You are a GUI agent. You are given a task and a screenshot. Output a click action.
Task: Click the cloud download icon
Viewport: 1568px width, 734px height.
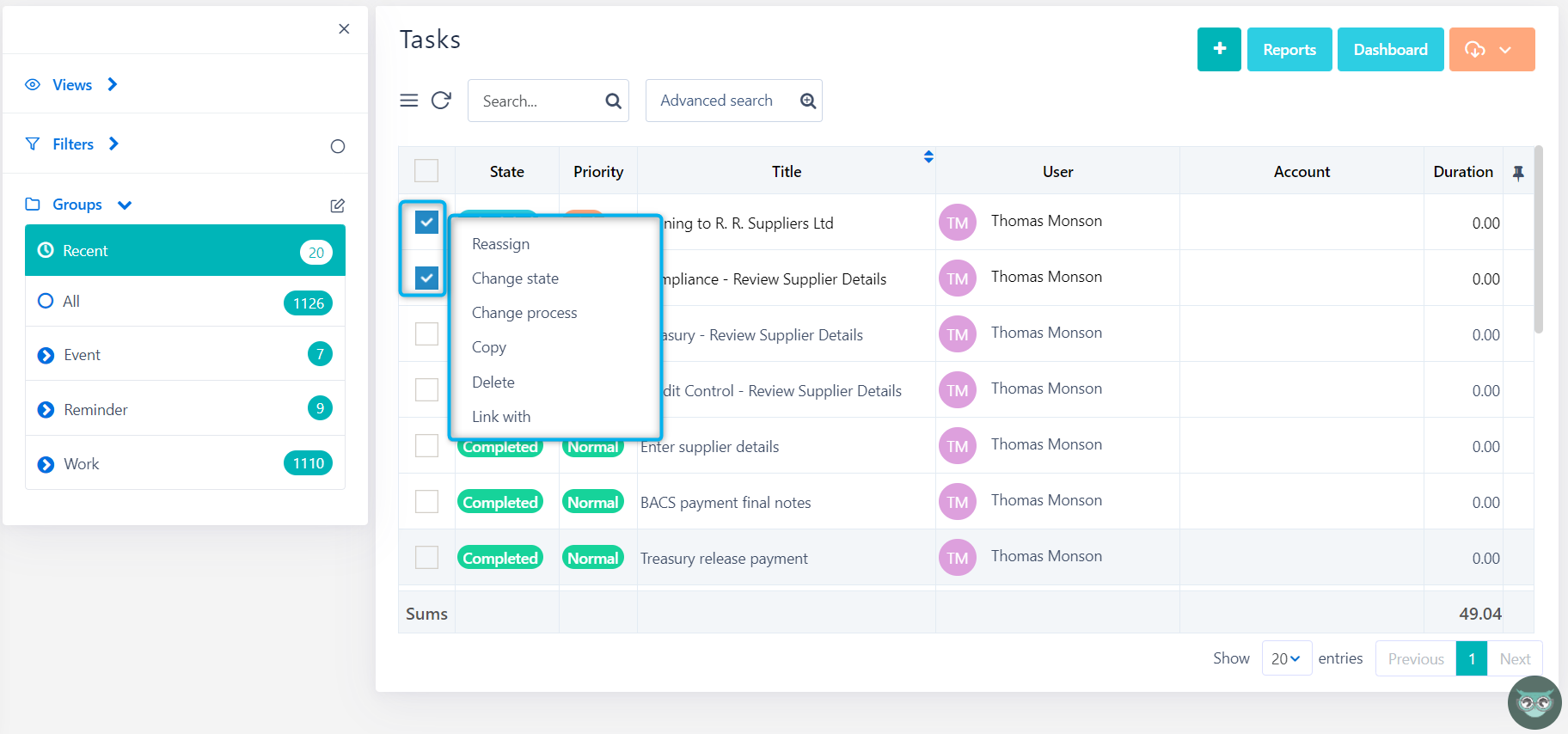(x=1475, y=50)
